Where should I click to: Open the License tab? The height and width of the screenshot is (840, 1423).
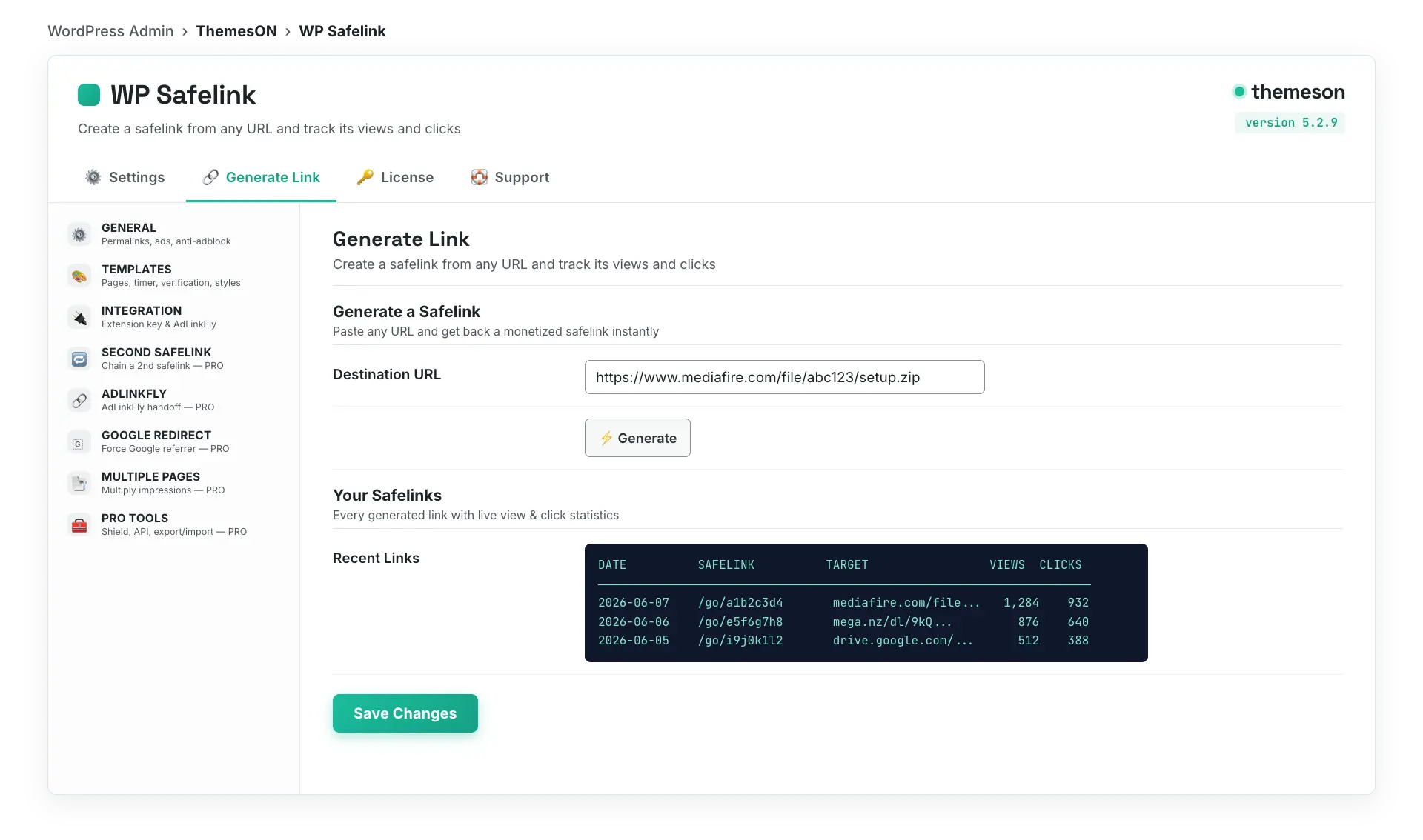(395, 177)
